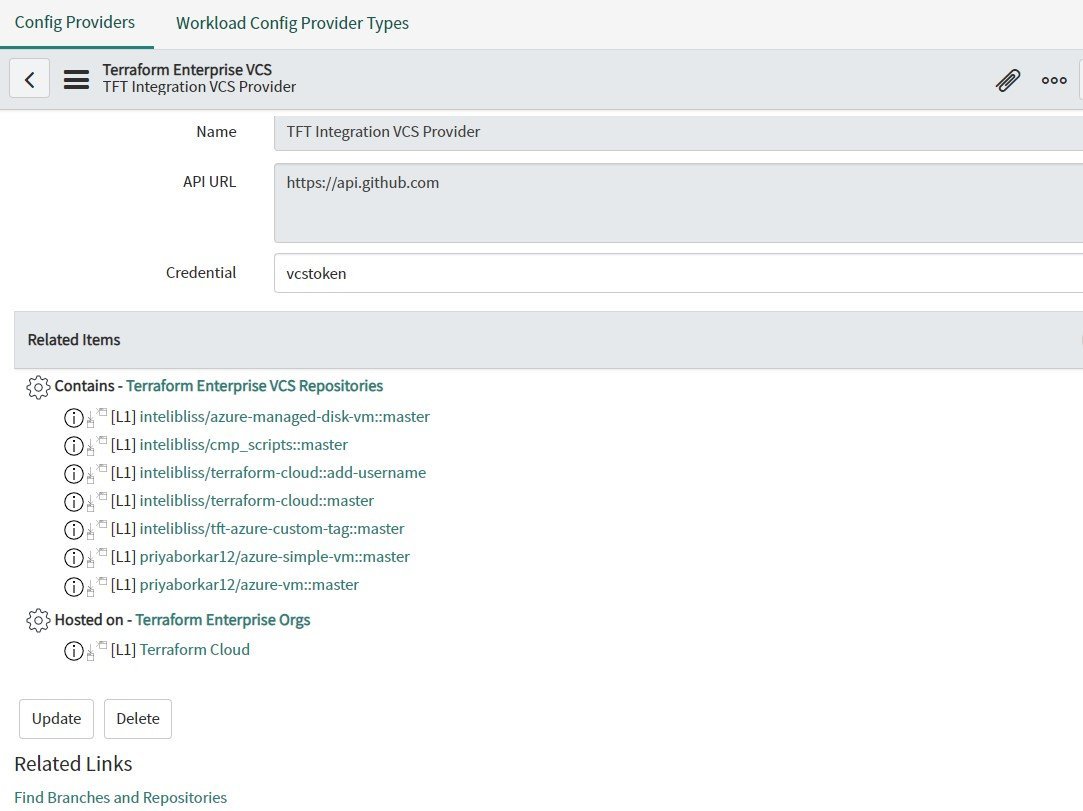
Task: Open intelibliss/azure-managed-disk-vm::master repository
Action: pos(285,417)
